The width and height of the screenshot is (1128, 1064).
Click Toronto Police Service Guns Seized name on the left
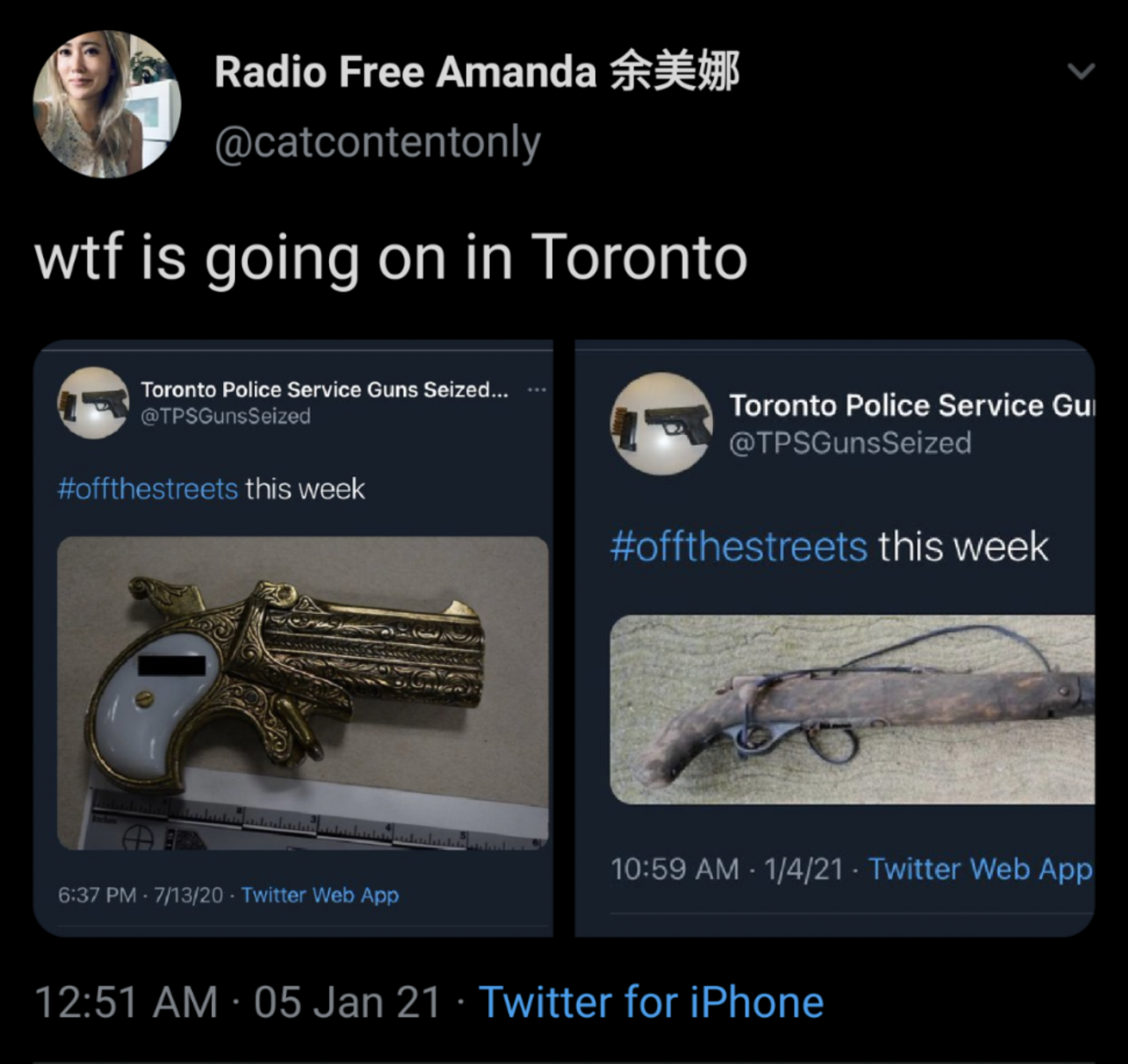coord(324,390)
